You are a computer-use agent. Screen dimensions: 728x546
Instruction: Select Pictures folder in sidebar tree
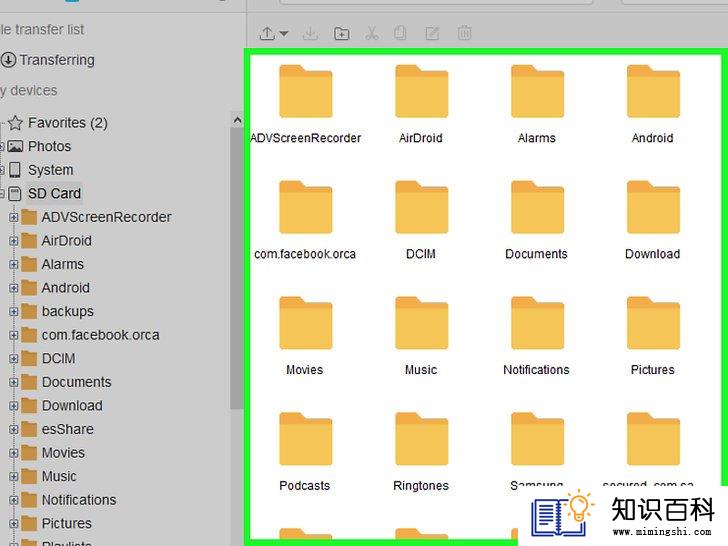click(x=57, y=523)
